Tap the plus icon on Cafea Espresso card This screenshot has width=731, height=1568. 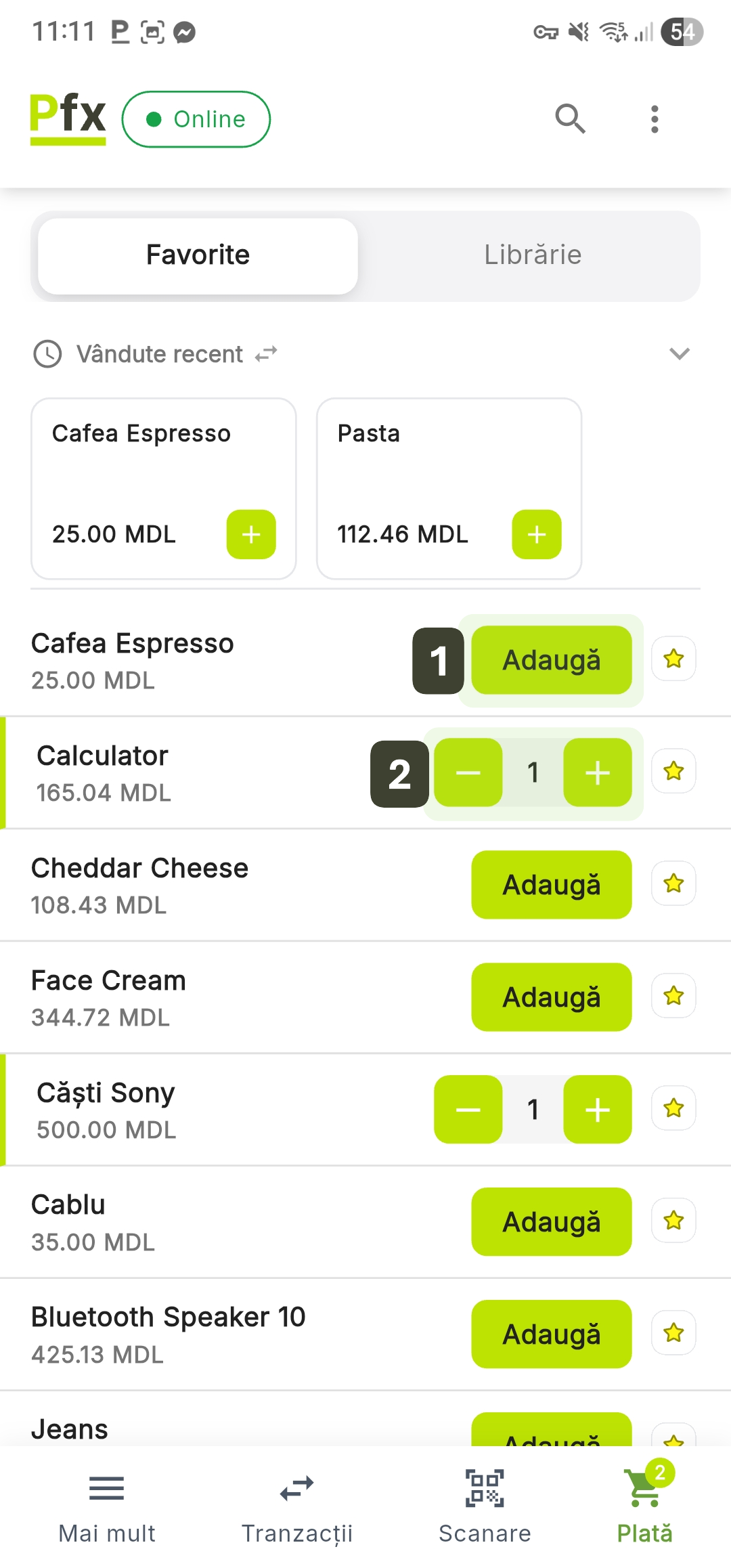click(x=251, y=535)
